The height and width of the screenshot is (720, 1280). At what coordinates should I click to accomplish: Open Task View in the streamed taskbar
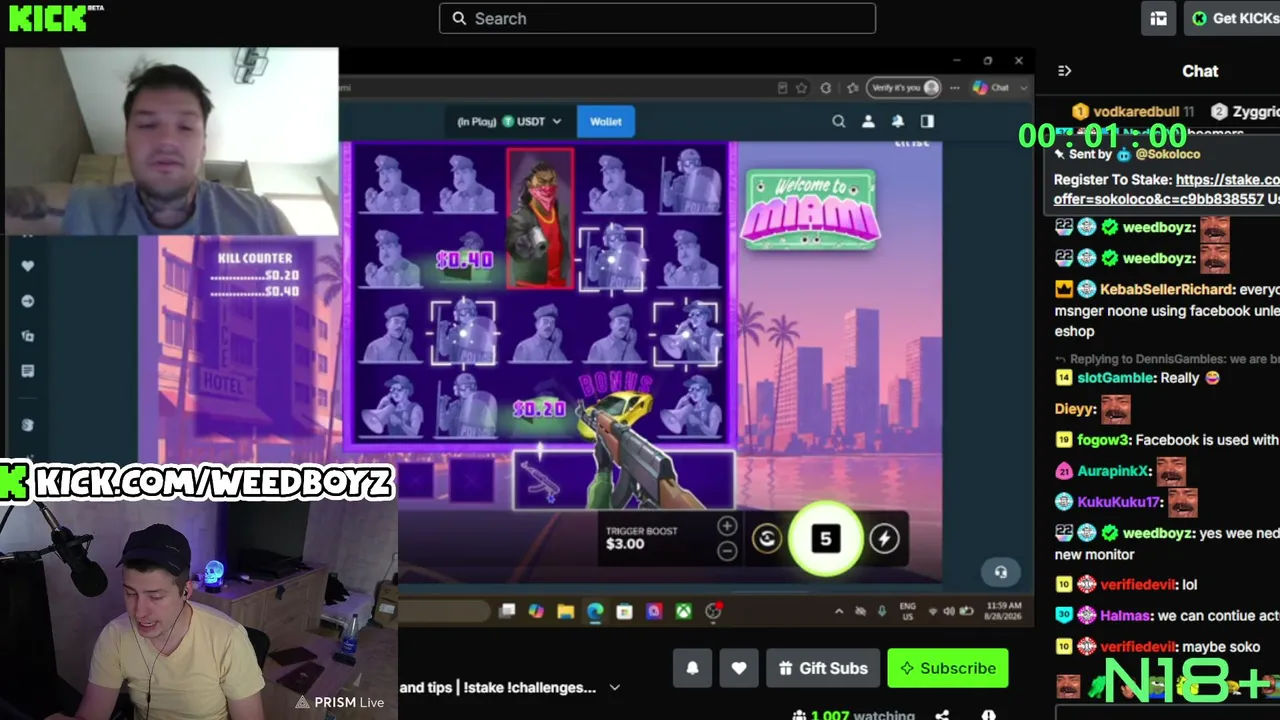507,611
